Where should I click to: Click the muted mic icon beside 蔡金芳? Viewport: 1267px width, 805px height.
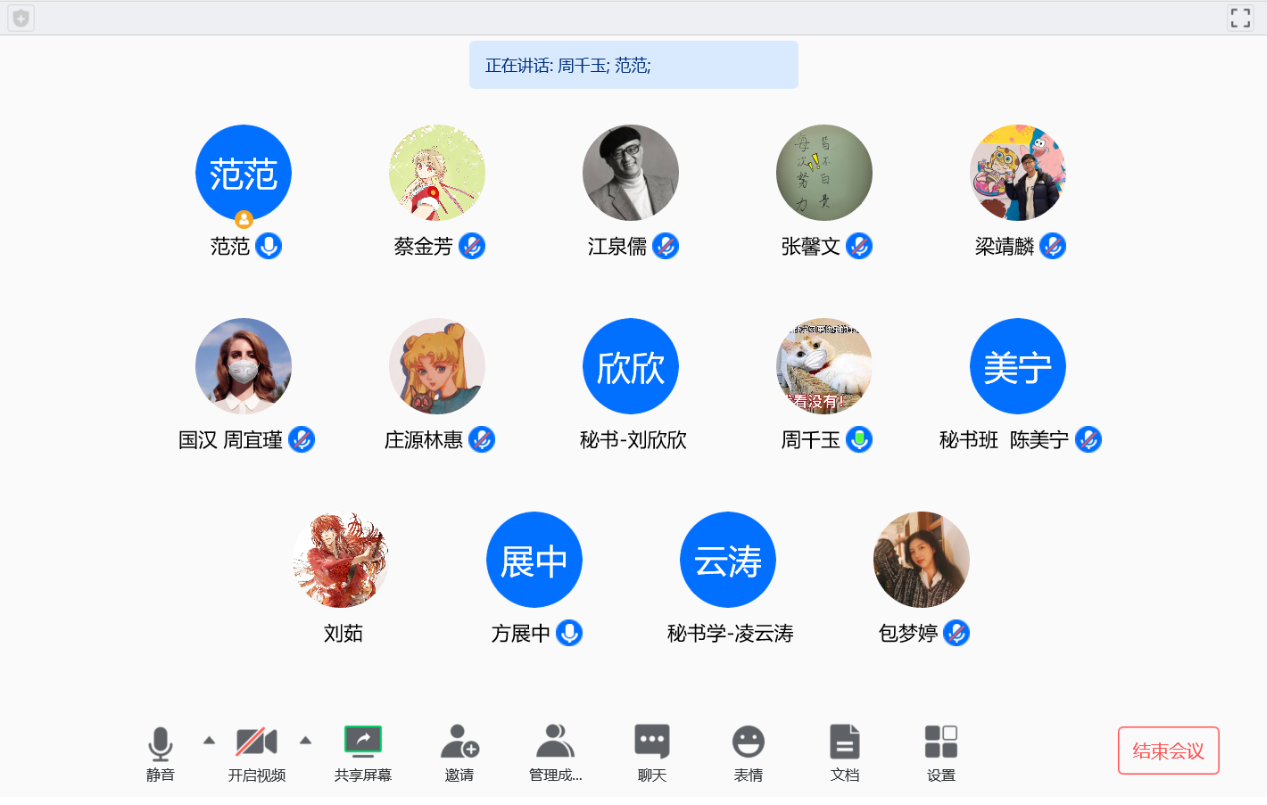[472, 246]
